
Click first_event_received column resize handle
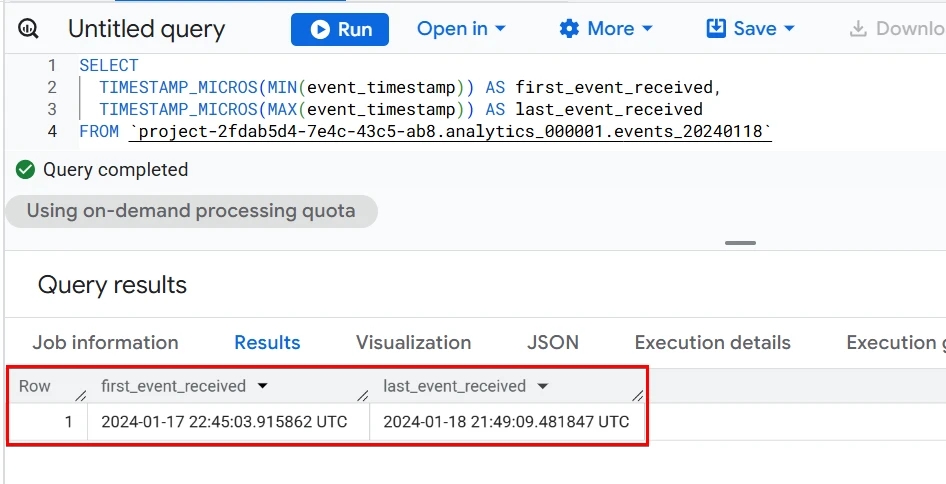click(x=363, y=396)
